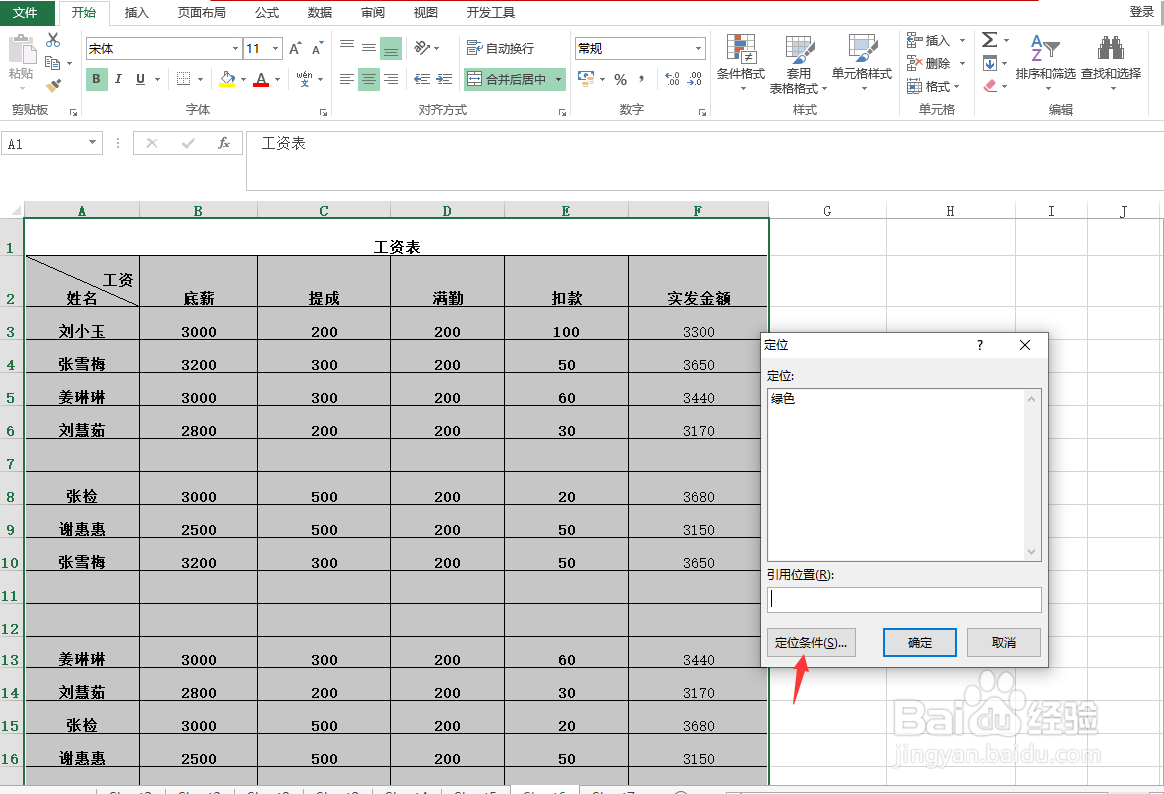The height and width of the screenshot is (794, 1164).
Task: Click 定位条件(S)... button in dialog
Action: (811, 643)
